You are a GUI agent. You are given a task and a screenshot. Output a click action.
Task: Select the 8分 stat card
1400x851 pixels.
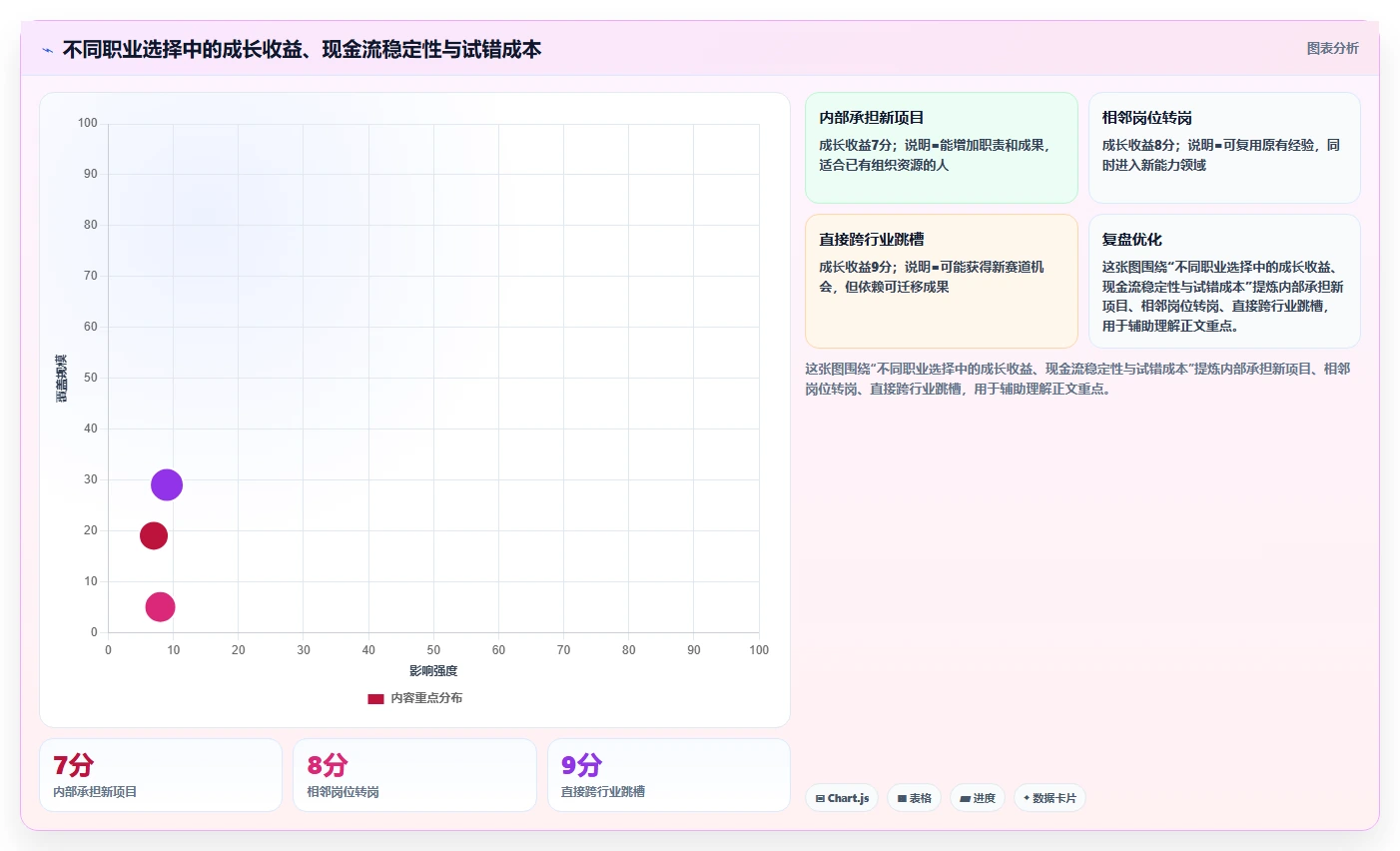click(x=414, y=775)
